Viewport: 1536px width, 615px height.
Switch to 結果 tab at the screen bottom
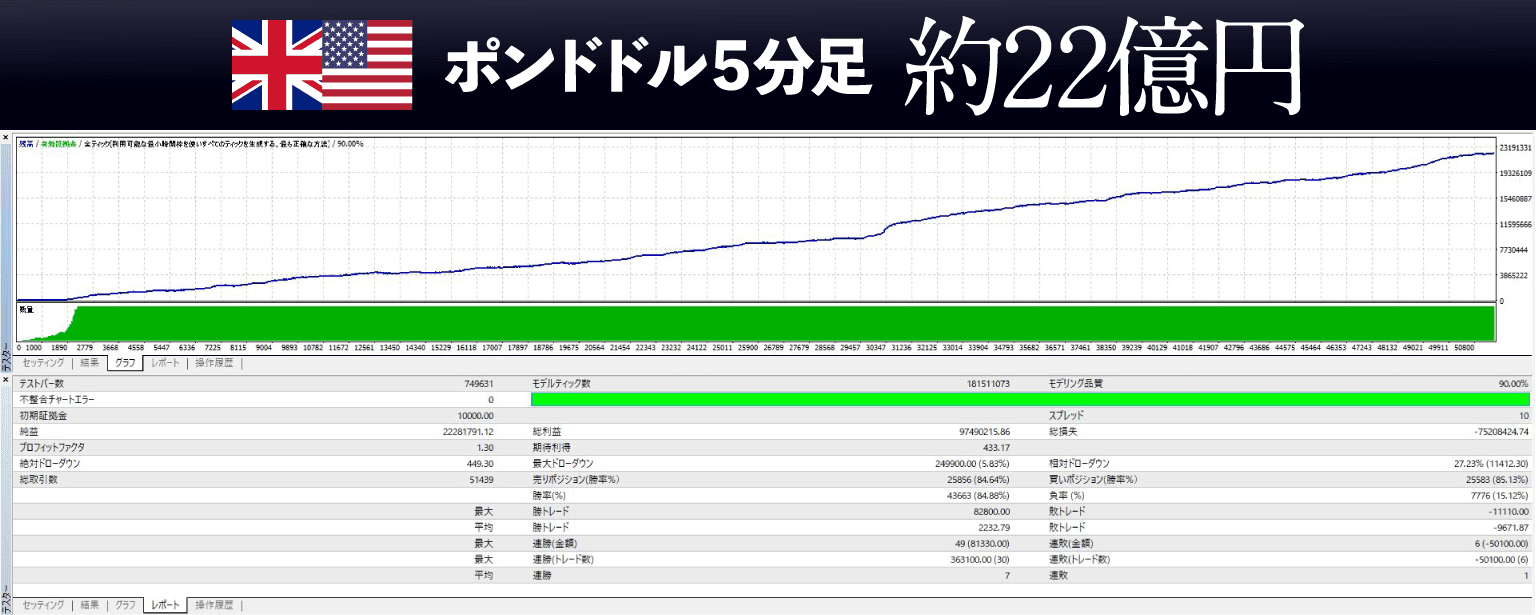pyautogui.click(x=89, y=605)
